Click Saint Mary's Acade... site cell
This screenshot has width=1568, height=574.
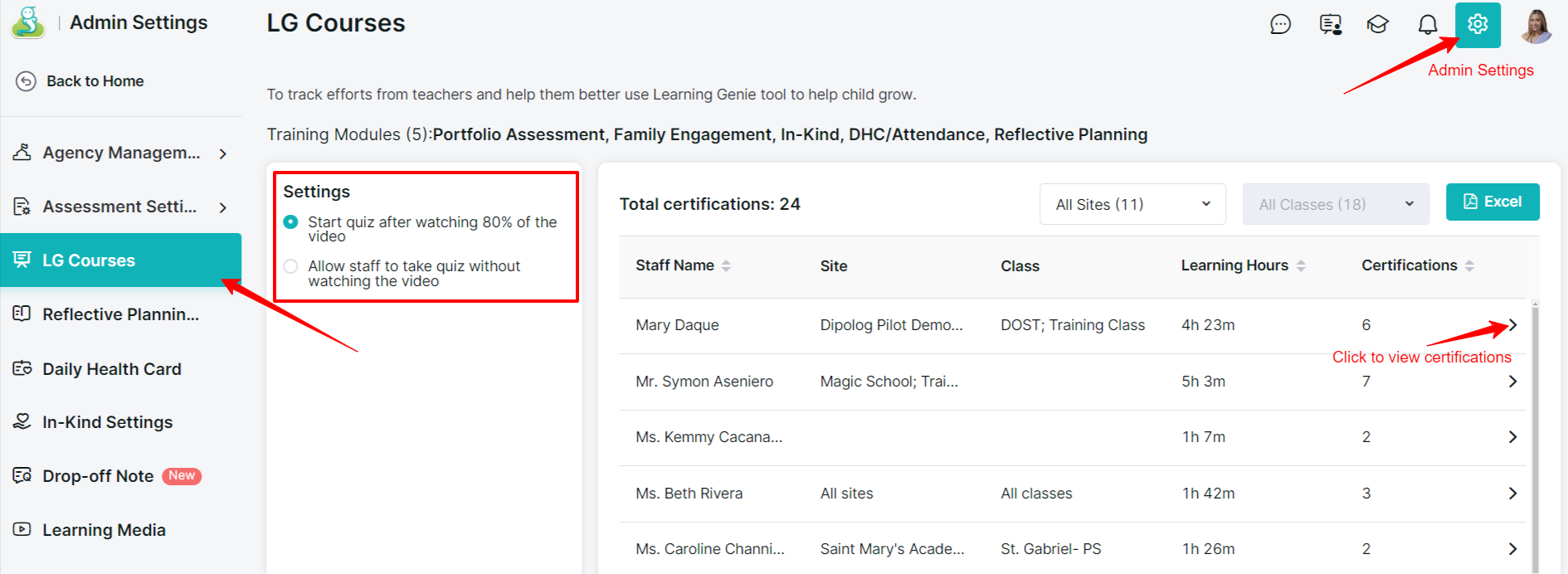coord(893,549)
